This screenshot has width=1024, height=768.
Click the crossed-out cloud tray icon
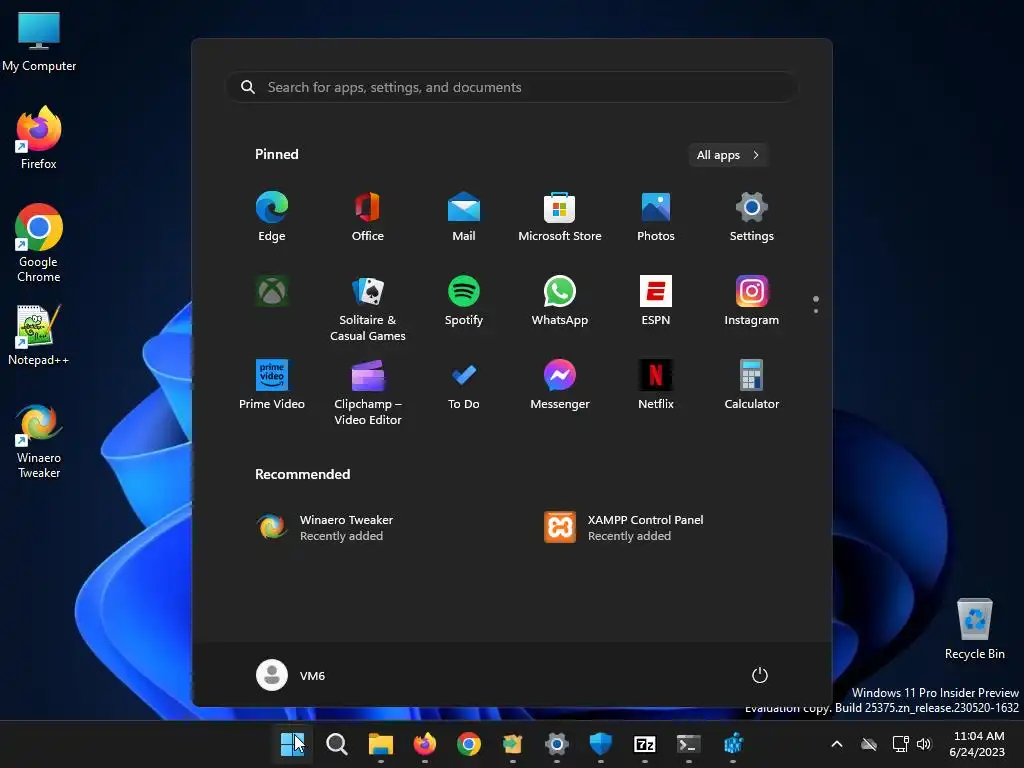[869, 744]
